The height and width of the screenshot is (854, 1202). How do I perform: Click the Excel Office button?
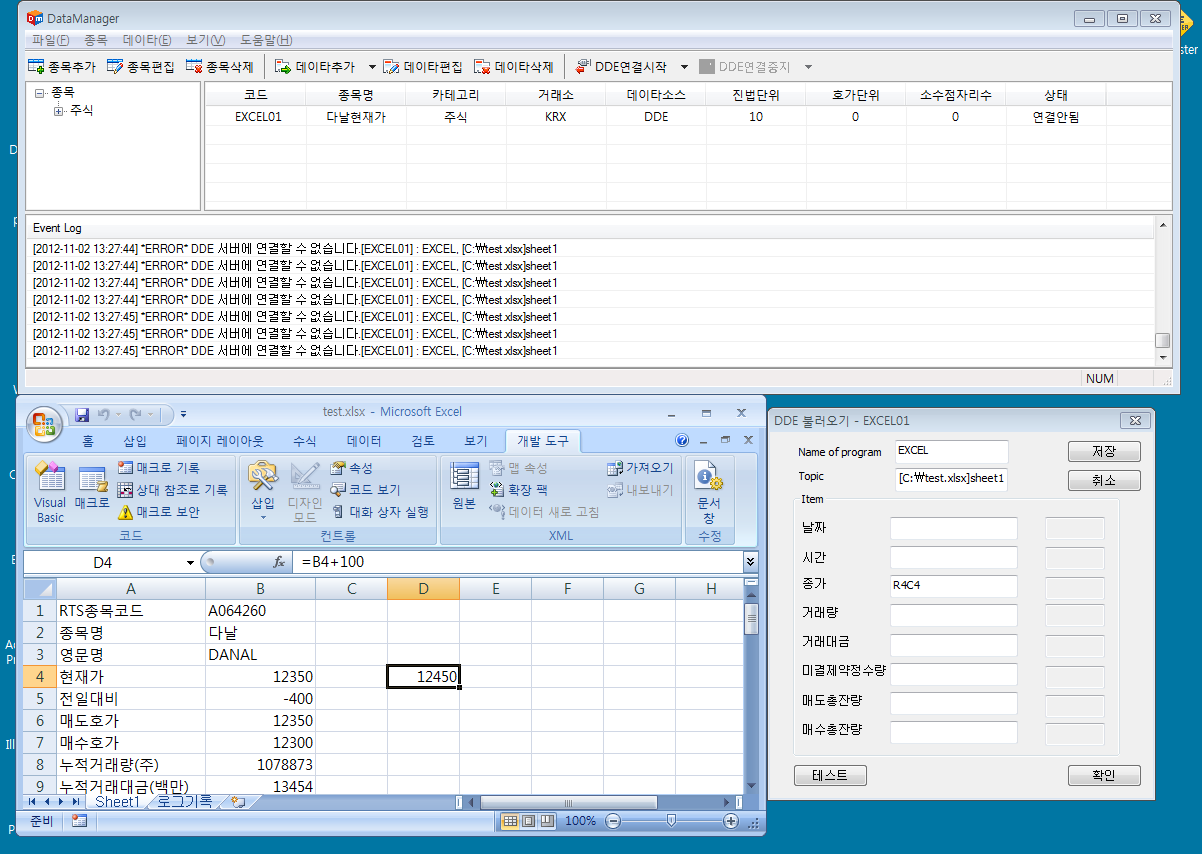coord(44,424)
